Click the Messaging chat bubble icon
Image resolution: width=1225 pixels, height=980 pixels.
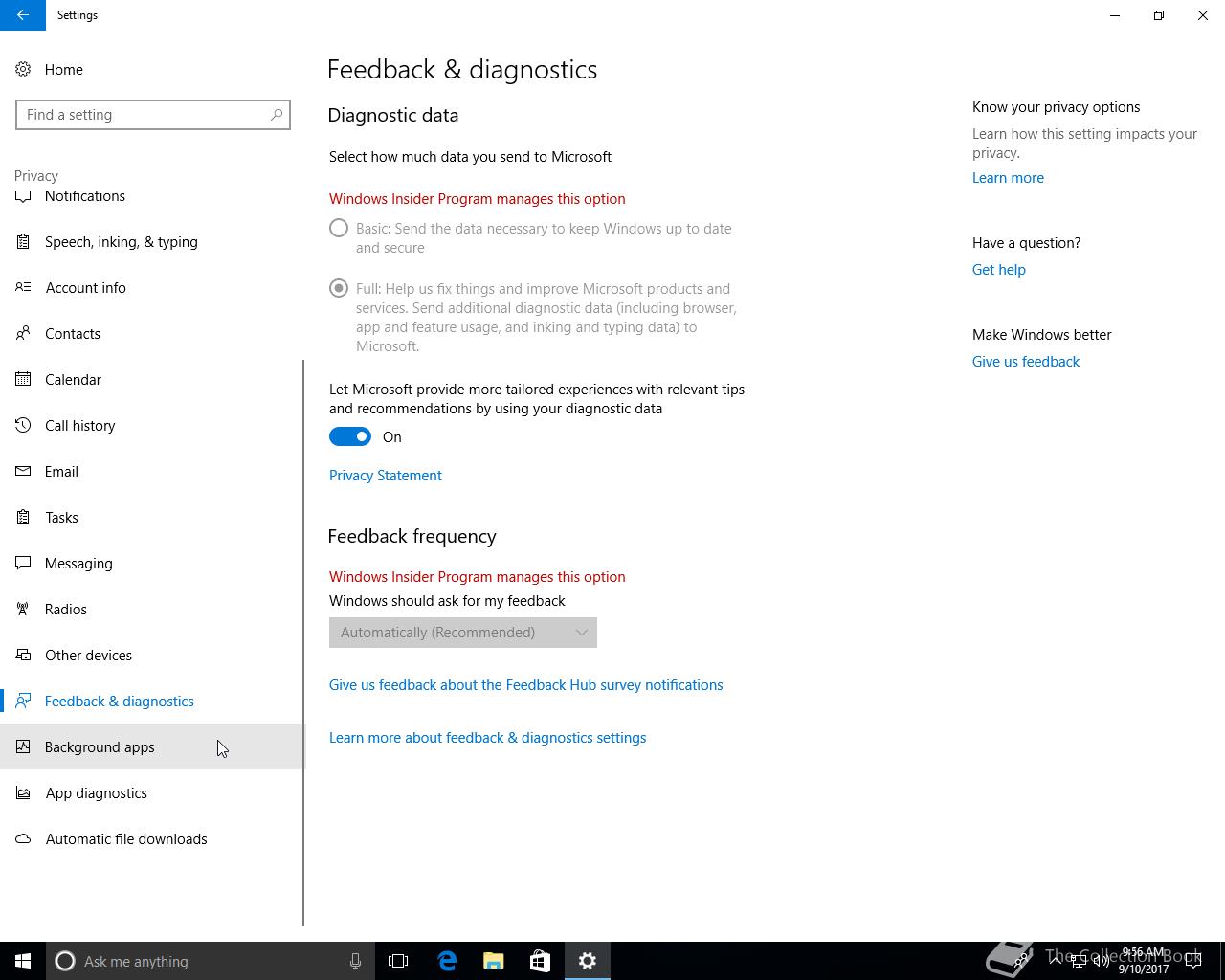pyautogui.click(x=23, y=564)
